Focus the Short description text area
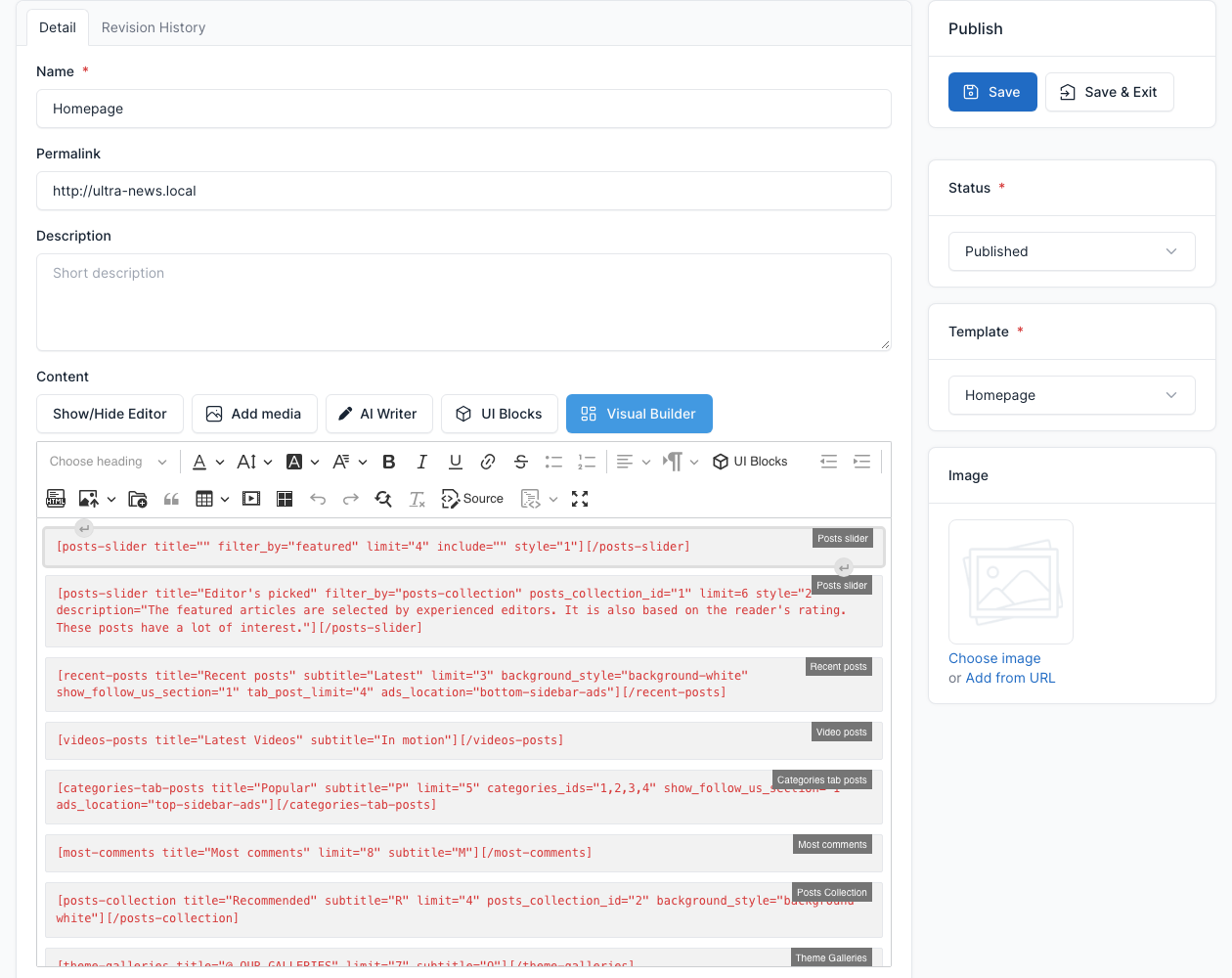 coord(463,302)
